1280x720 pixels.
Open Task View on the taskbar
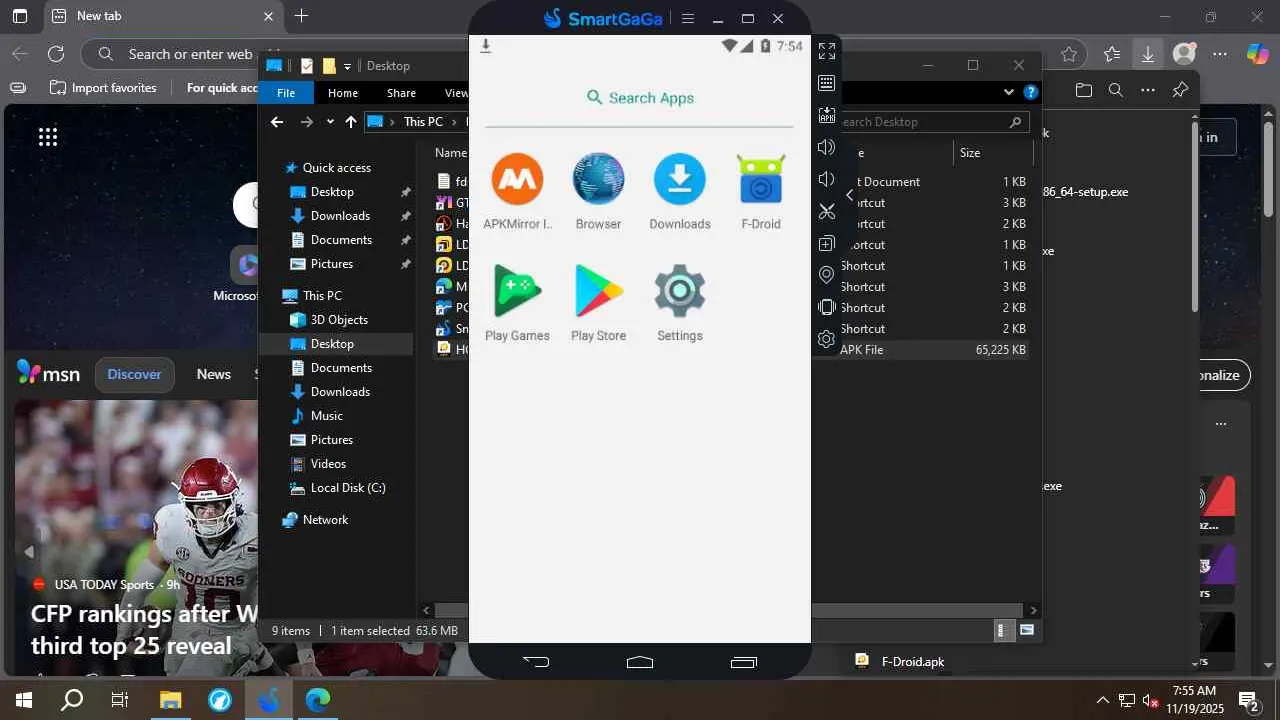120,700
